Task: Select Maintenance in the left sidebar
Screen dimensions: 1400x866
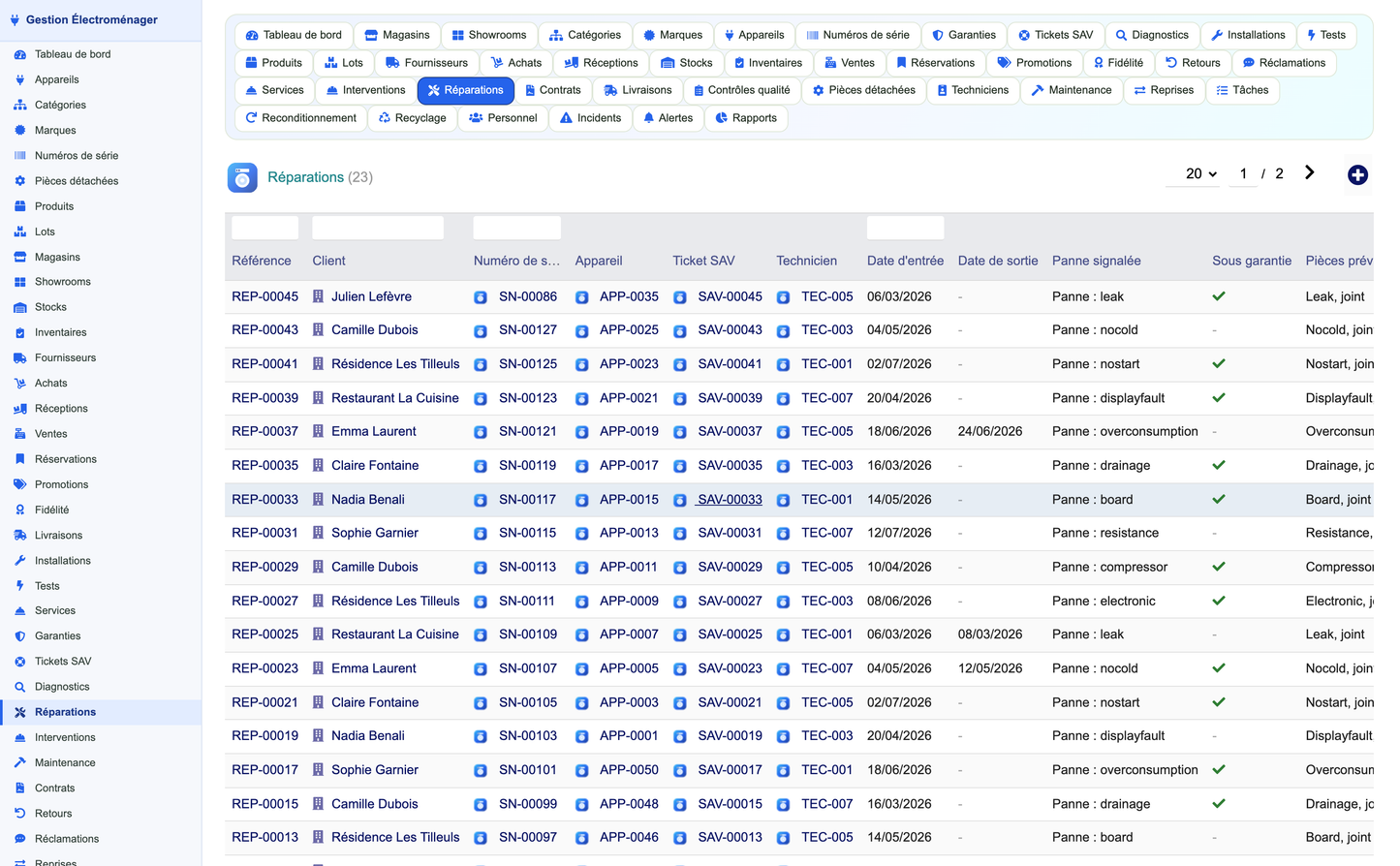Action: pos(65,762)
